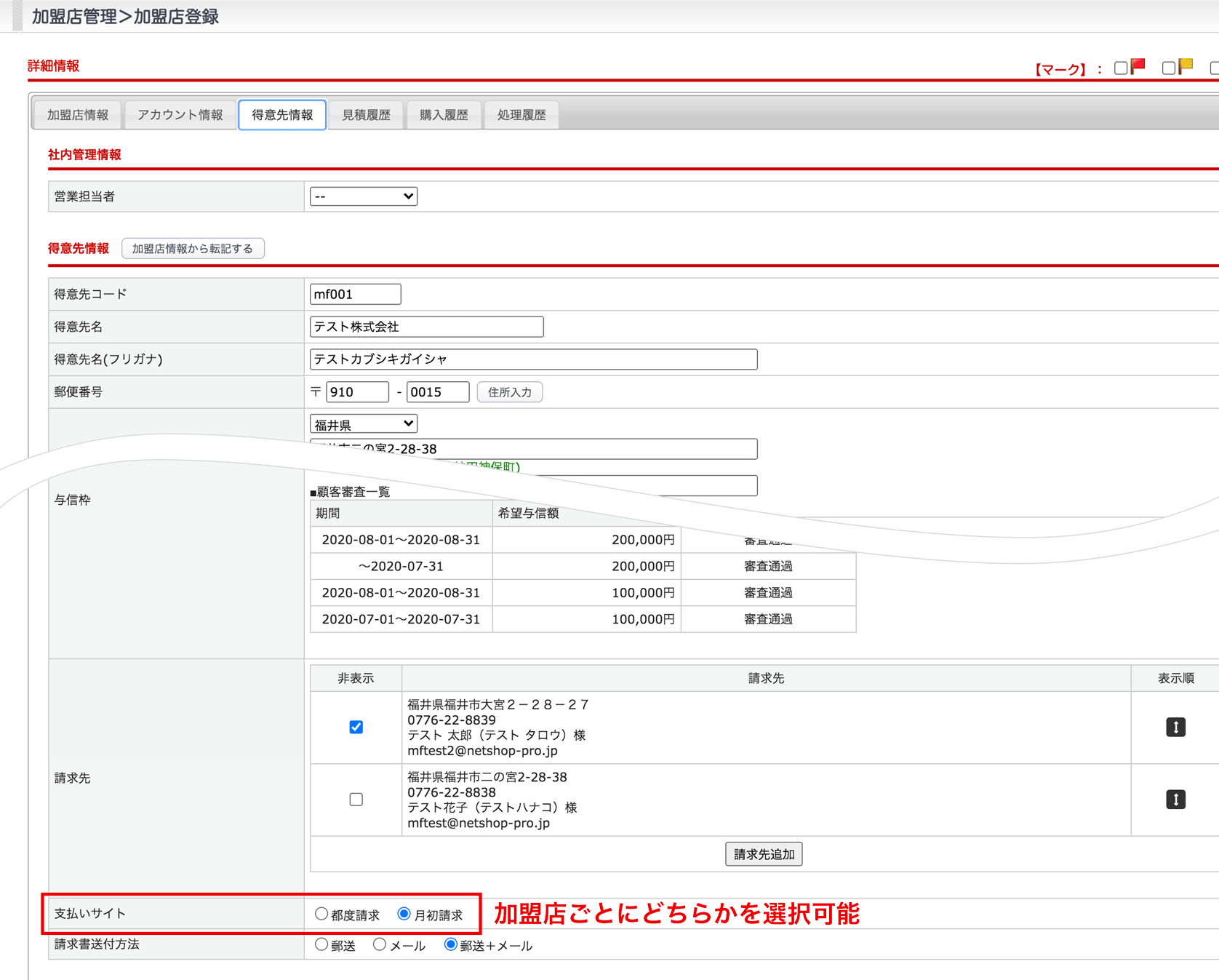Switch to the アカウント情報 tab
The height and width of the screenshot is (980, 1219).
pyautogui.click(x=180, y=115)
